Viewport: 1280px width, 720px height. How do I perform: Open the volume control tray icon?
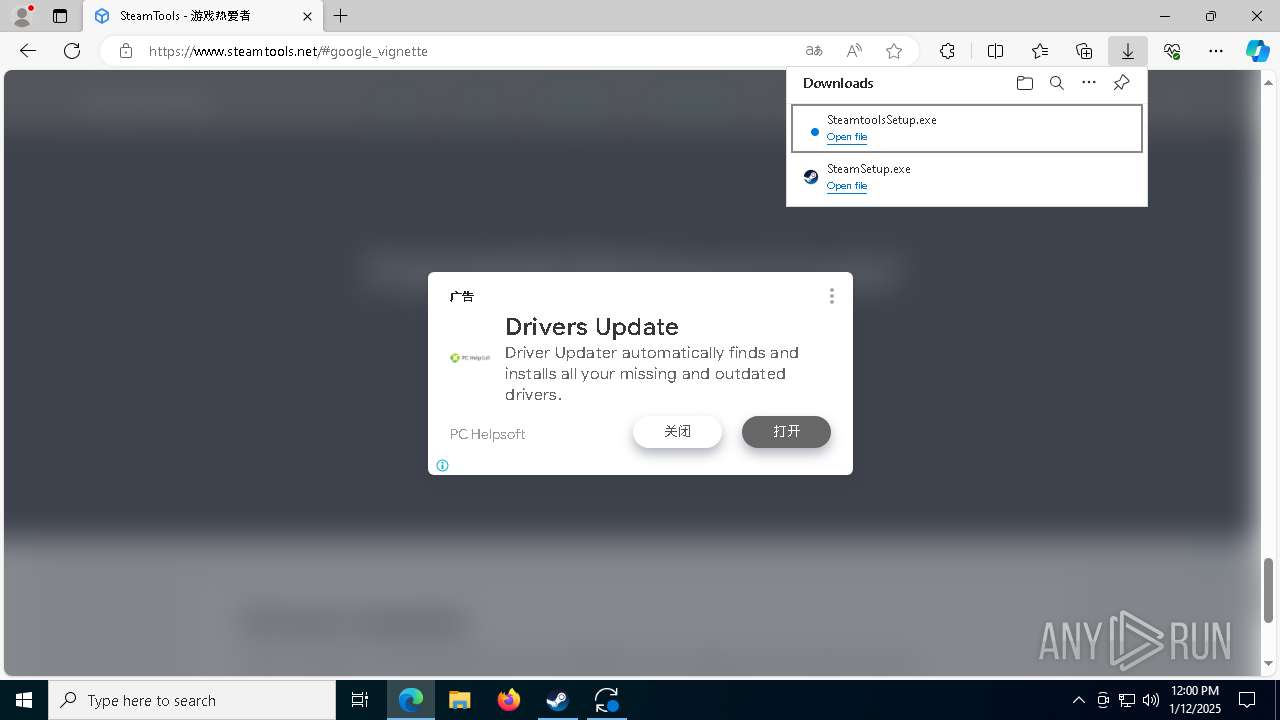1150,700
